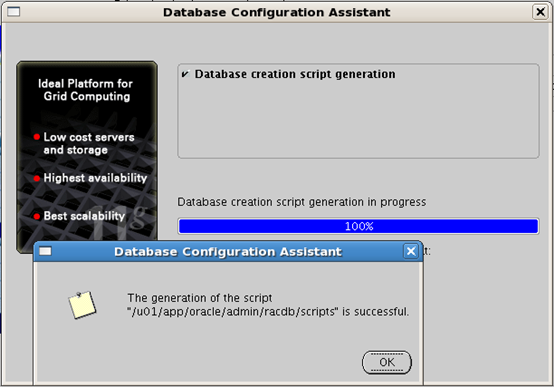The height and width of the screenshot is (387, 554).
Task: Click 'Highest availability' bullet text
Action: pos(95,178)
